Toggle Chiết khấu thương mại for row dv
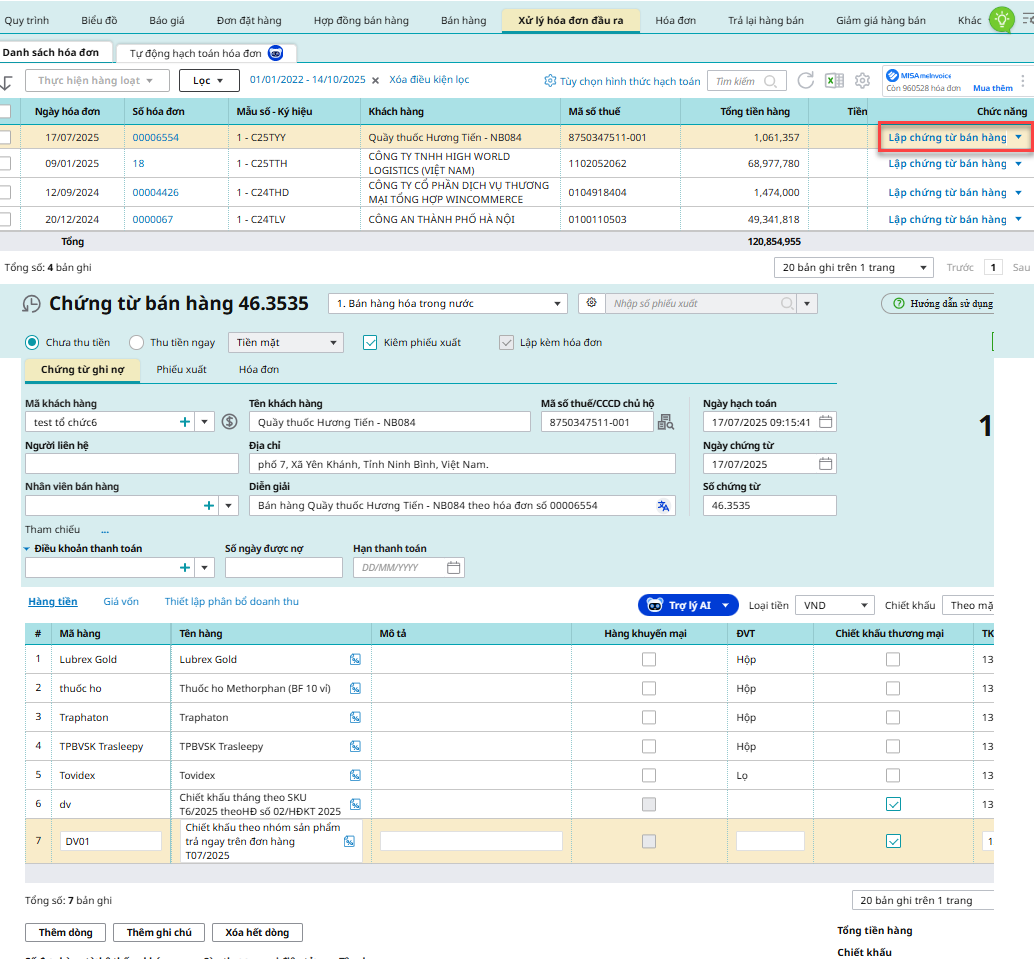1034x959 pixels. 893,804
